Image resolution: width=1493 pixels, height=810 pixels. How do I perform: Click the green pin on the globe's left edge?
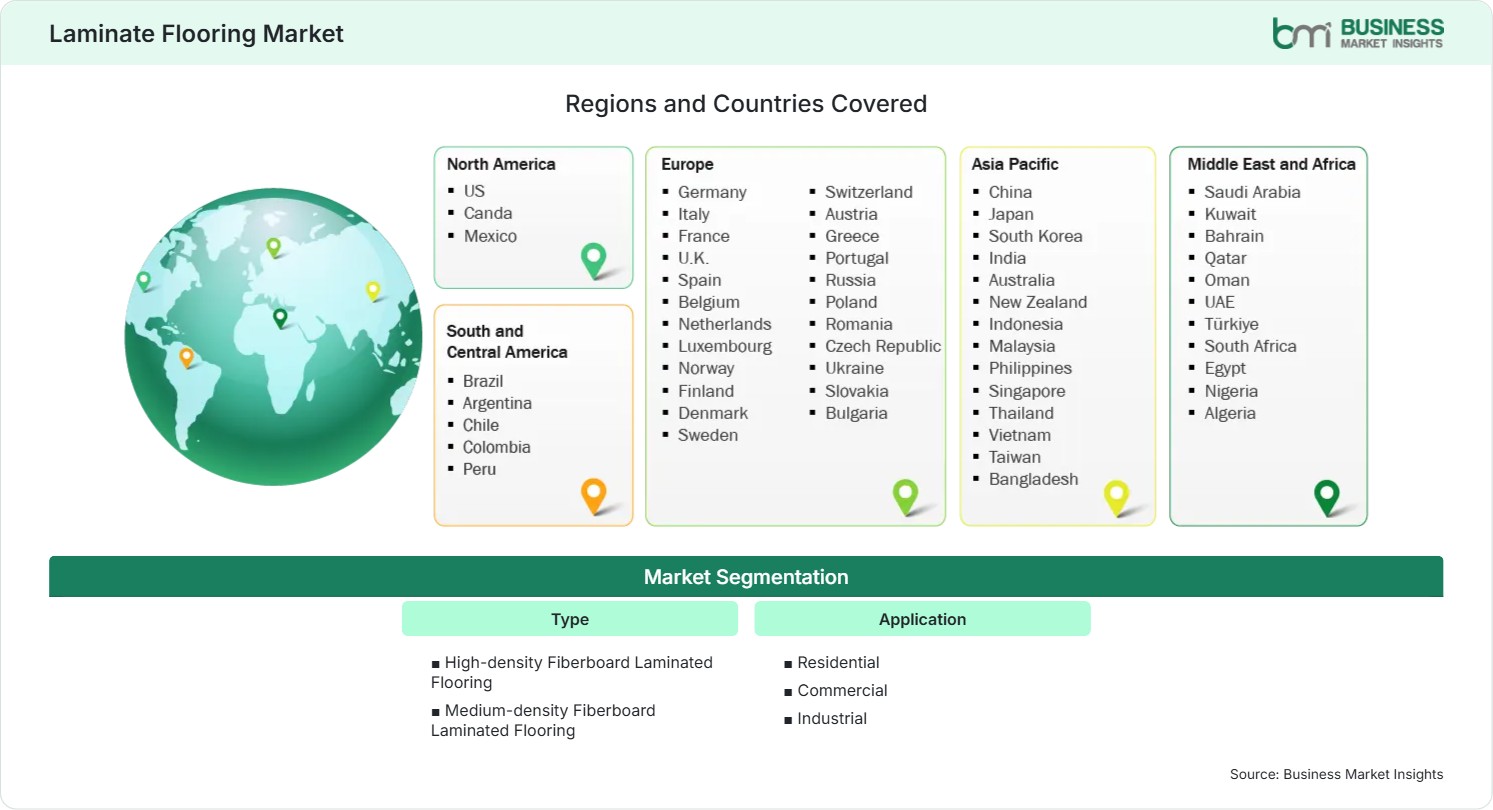point(144,281)
